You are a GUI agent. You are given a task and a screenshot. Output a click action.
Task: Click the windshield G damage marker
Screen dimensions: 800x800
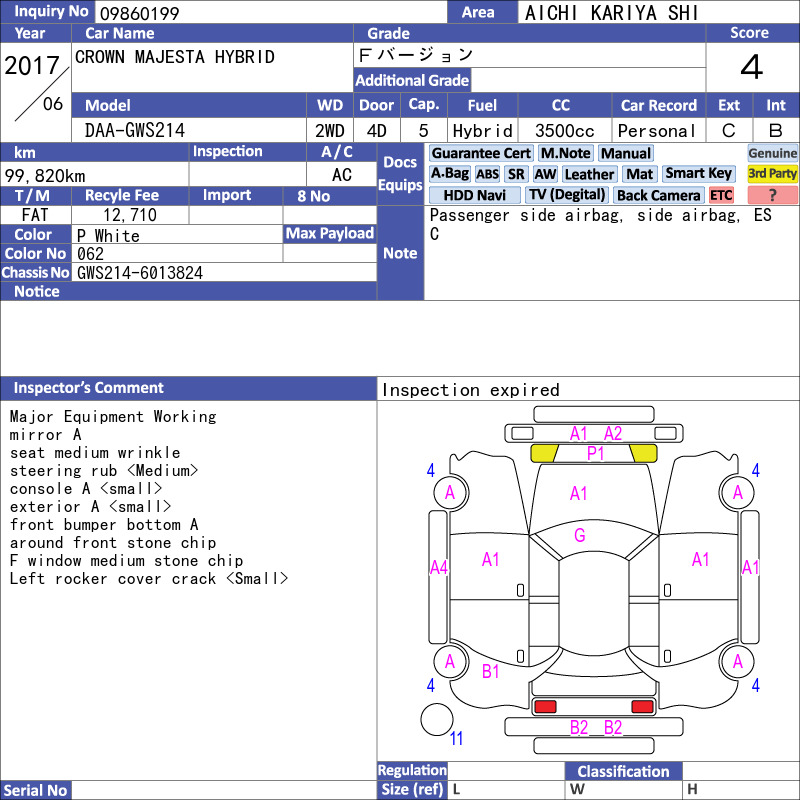[580, 535]
